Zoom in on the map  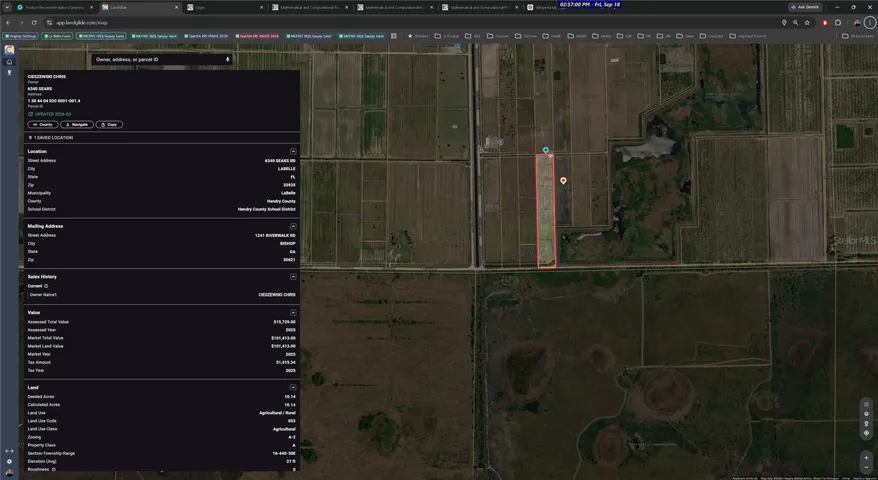tap(866, 458)
